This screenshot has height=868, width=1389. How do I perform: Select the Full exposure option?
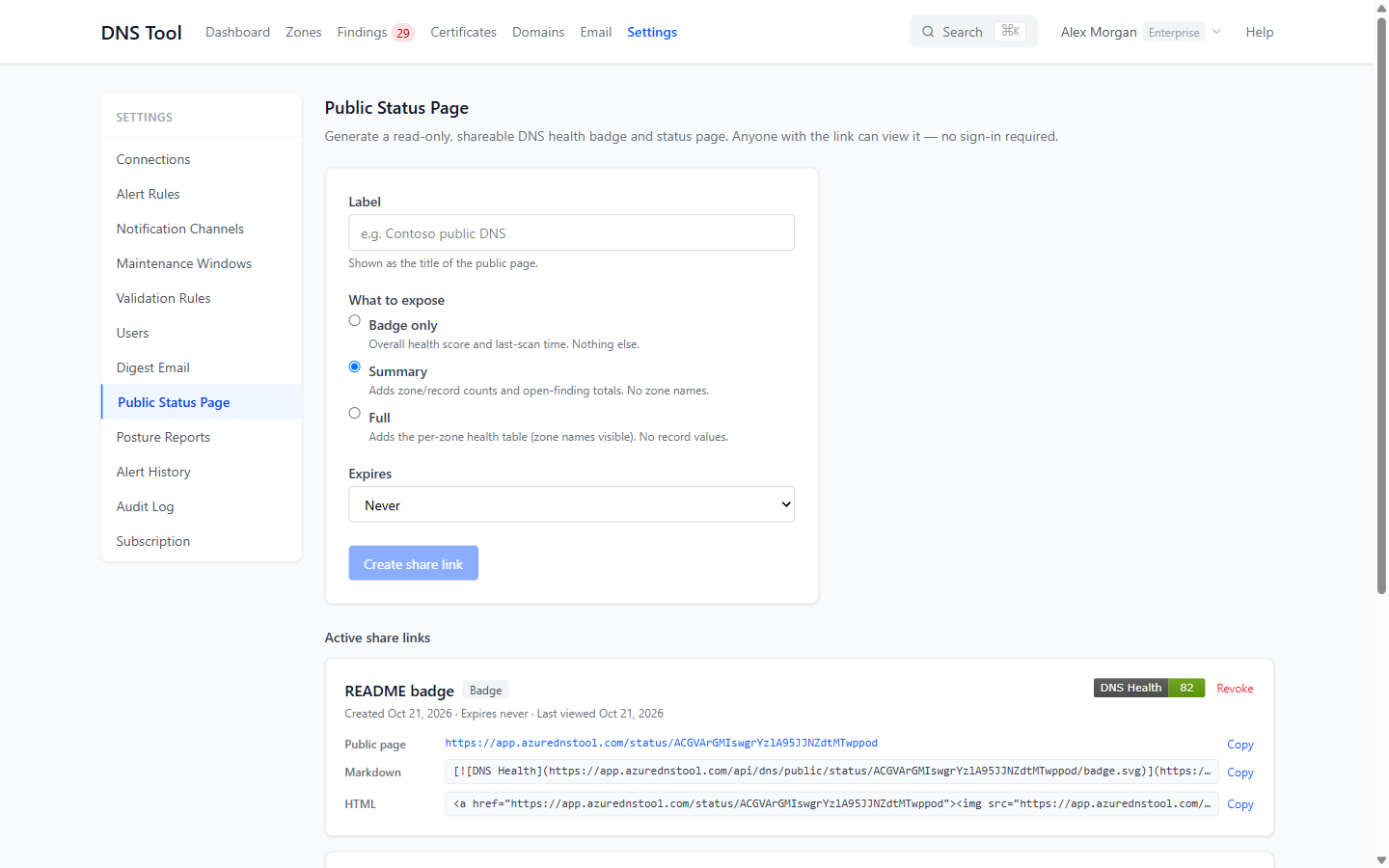355,414
